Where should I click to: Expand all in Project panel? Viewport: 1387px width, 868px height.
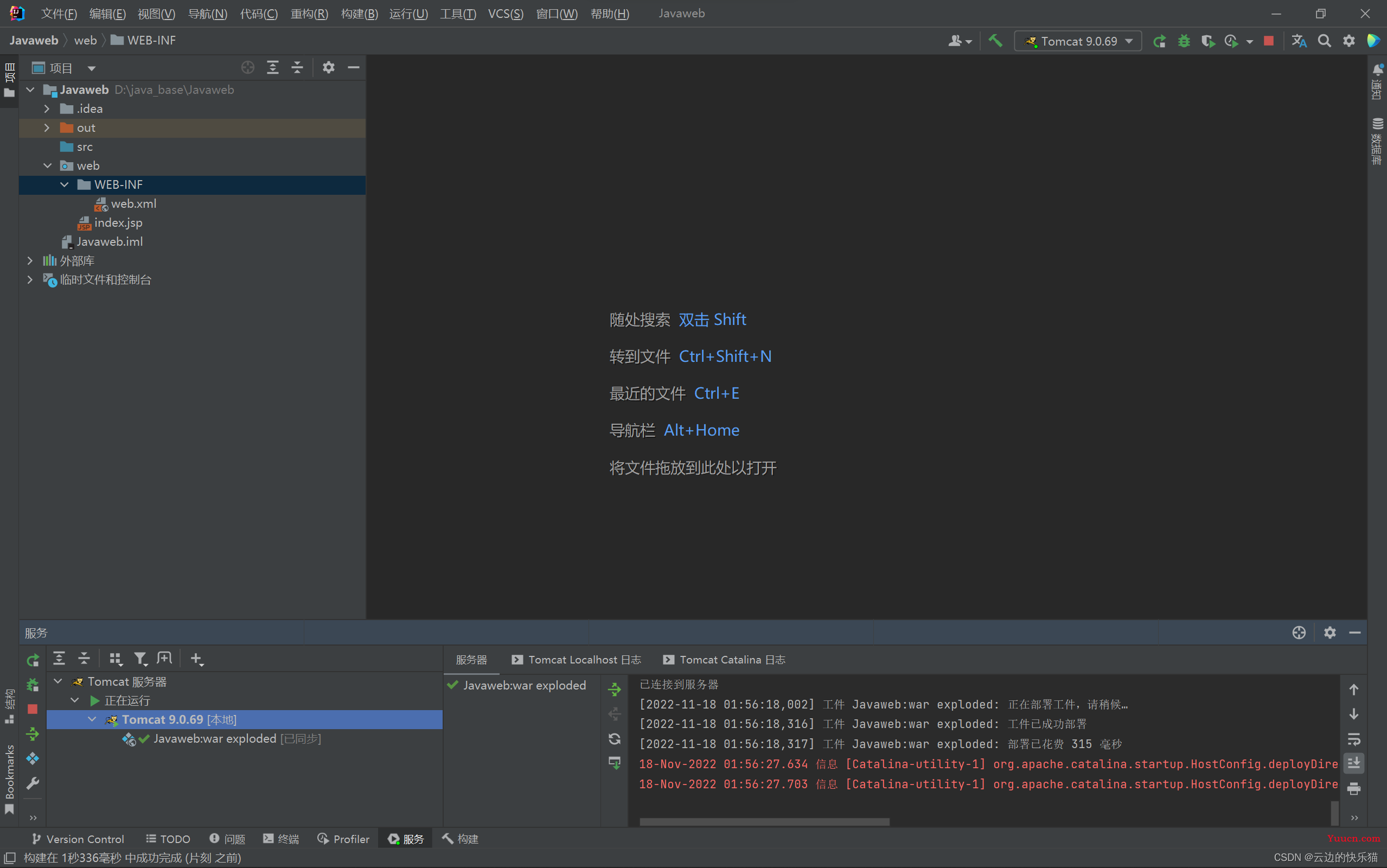pos(273,68)
